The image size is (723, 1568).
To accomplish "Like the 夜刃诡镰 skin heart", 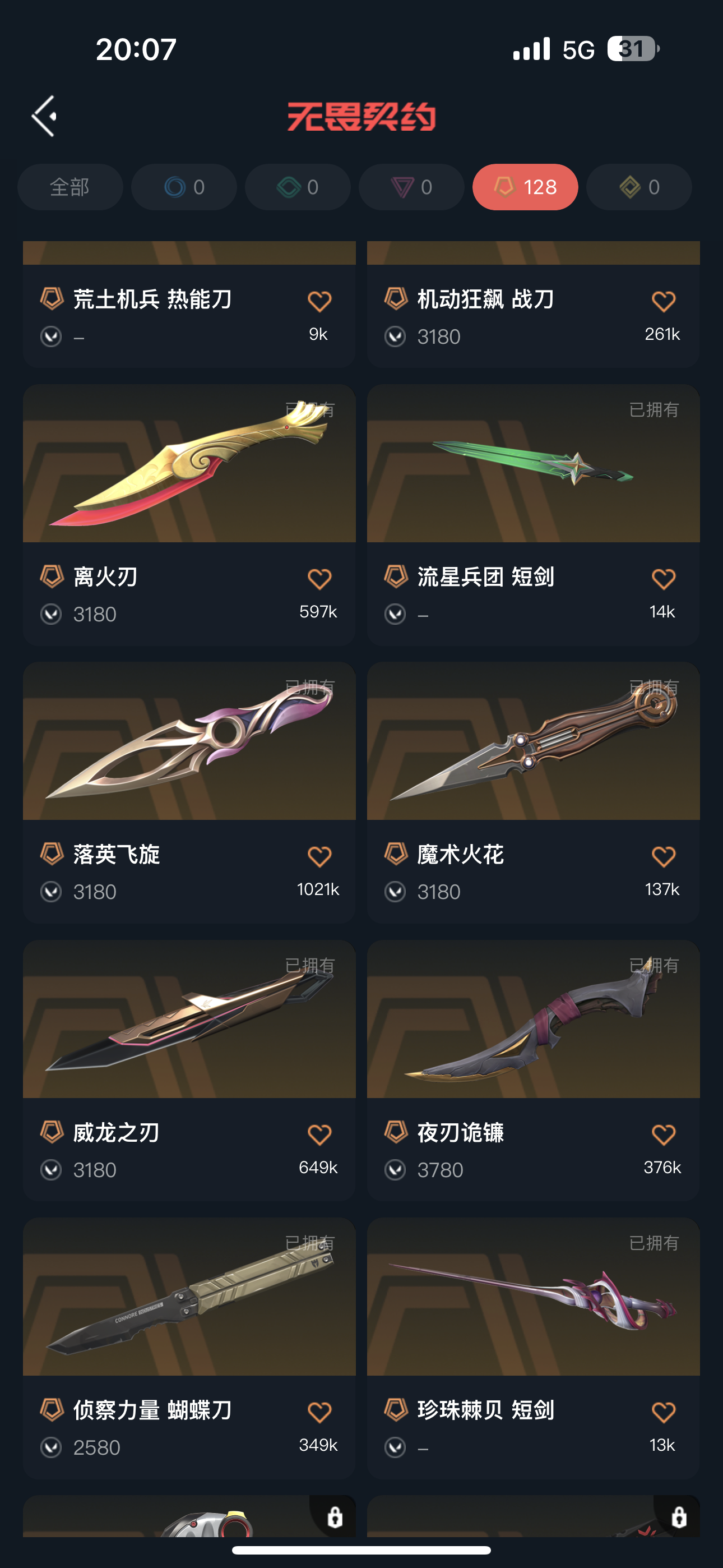I will pyautogui.click(x=664, y=1135).
